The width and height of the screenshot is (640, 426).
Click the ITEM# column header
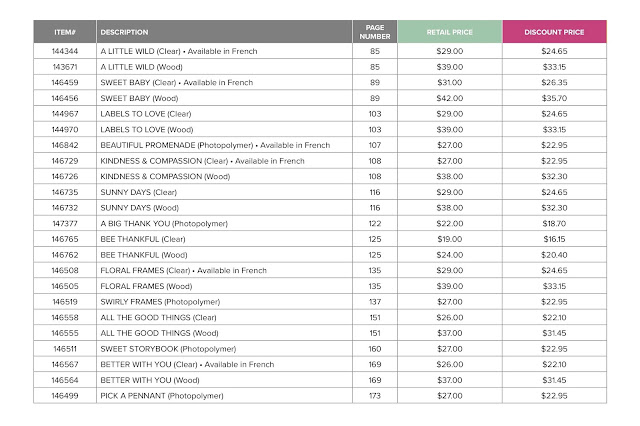click(x=64, y=32)
